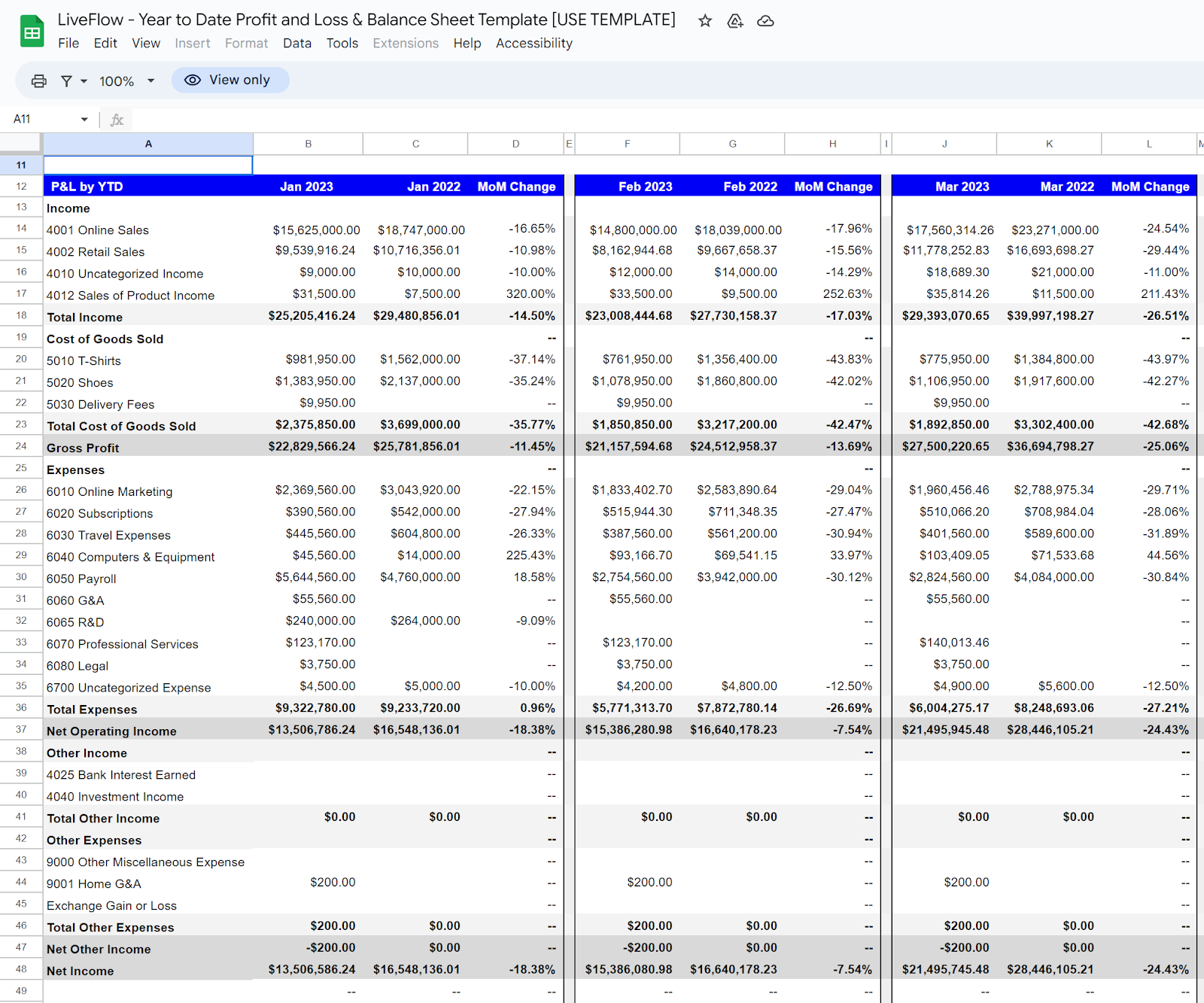Open print options via the printer icon
Image resolution: width=1204 pixels, height=1003 pixels.
point(38,80)
